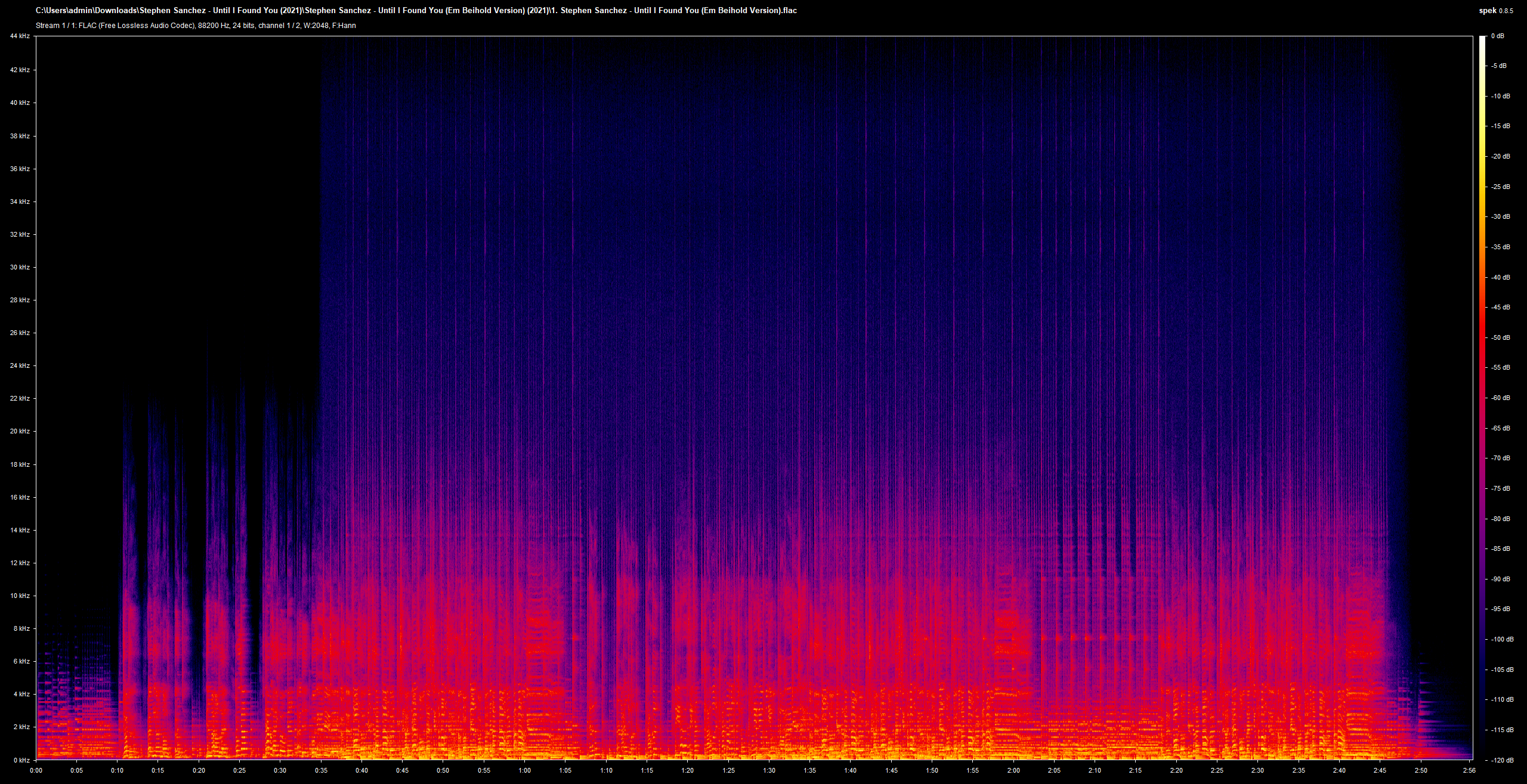Click the -50 dB level scale label
The height and width of the screenshot is (784, 1527).
(x=1501, y=337)
